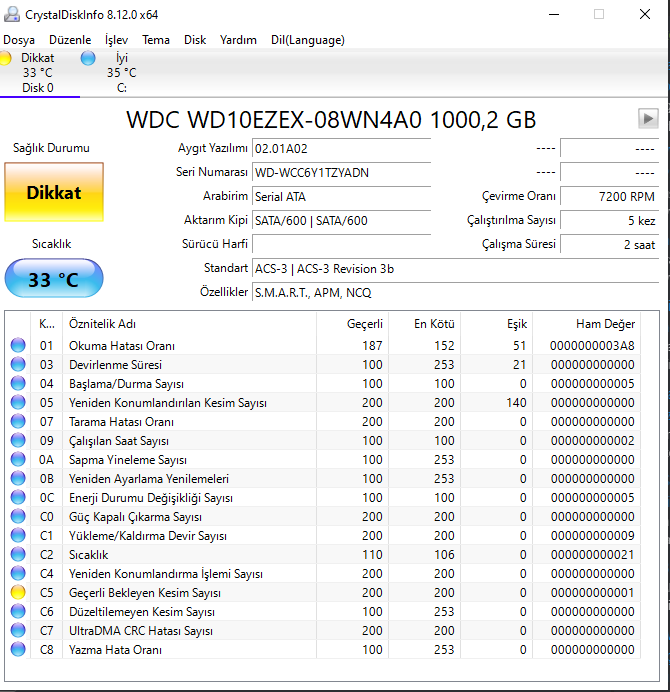
Task: Click the 7200 RPM rotation rate field
Action: click(610, 196)
